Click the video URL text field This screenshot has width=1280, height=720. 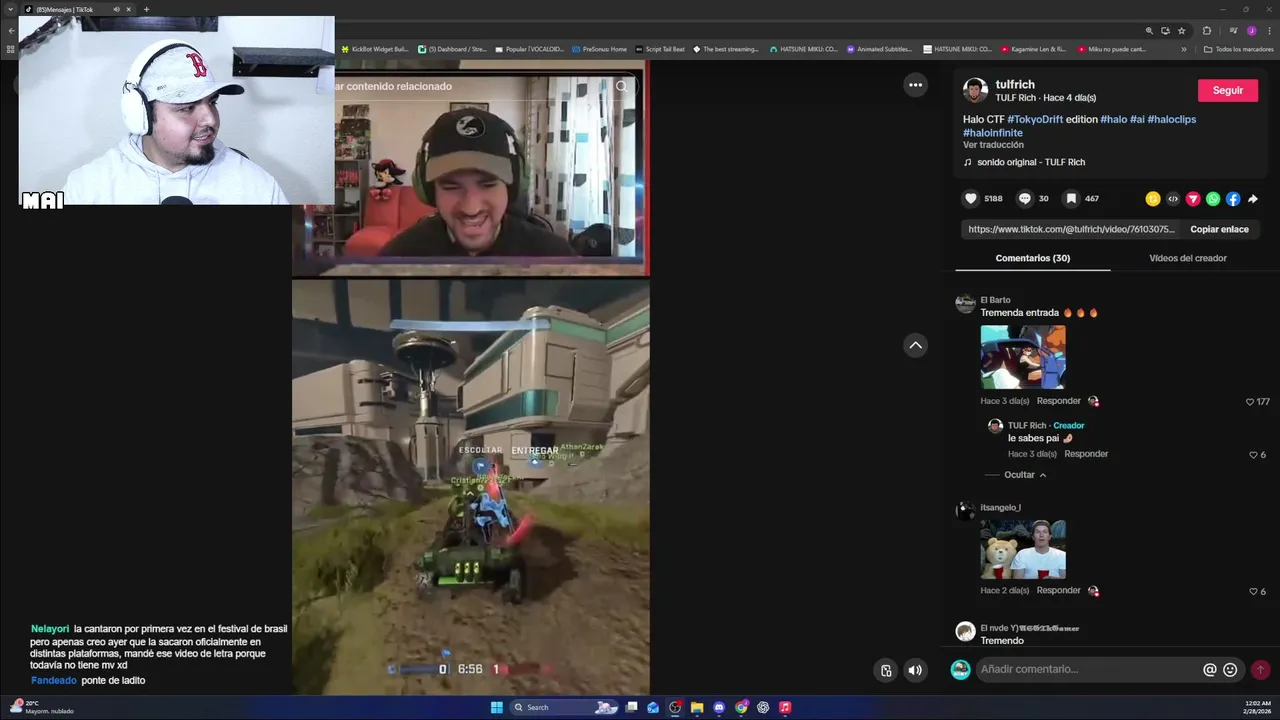(x=1071, y=229)
